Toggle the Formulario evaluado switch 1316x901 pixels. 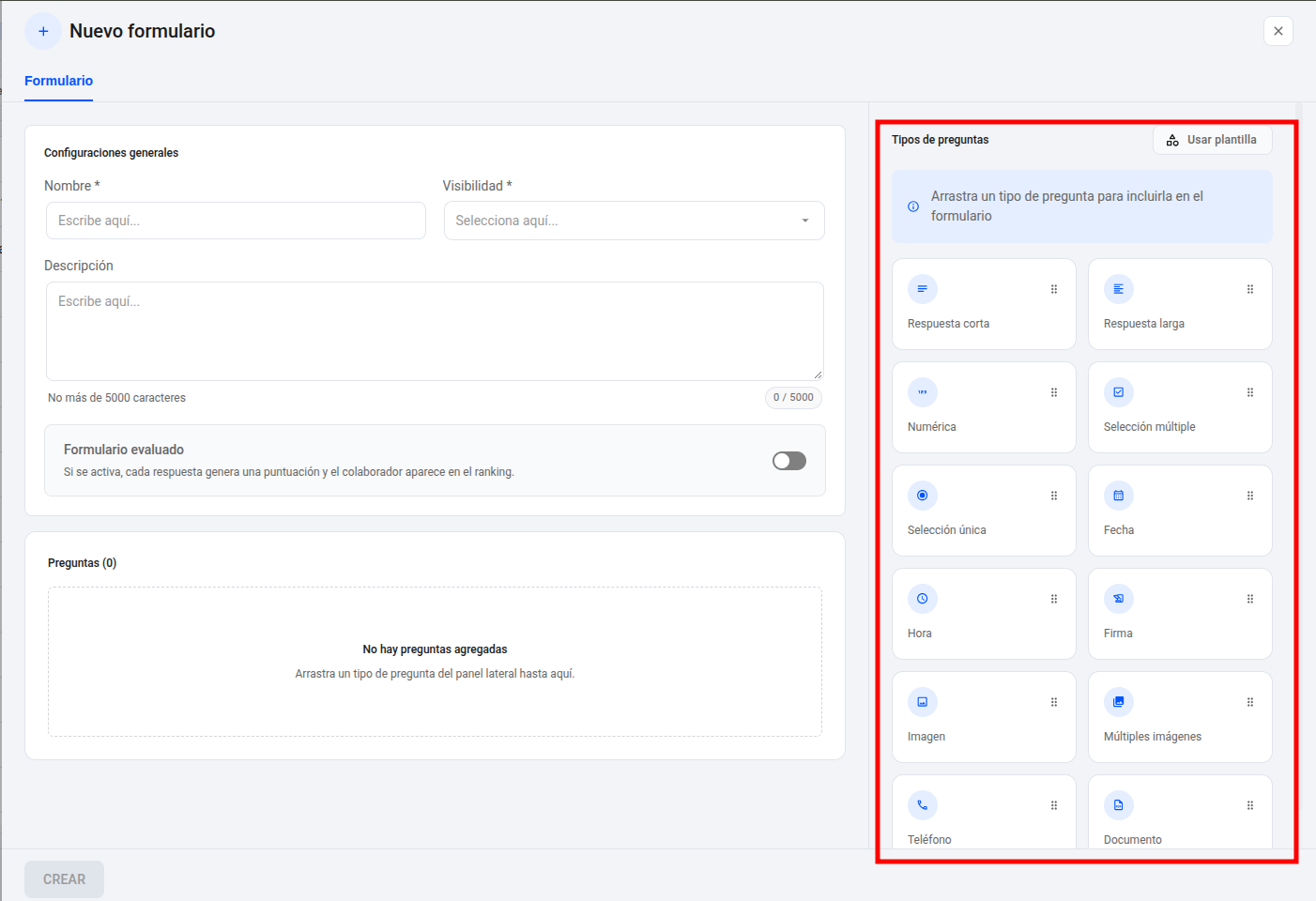click(789, 461)
